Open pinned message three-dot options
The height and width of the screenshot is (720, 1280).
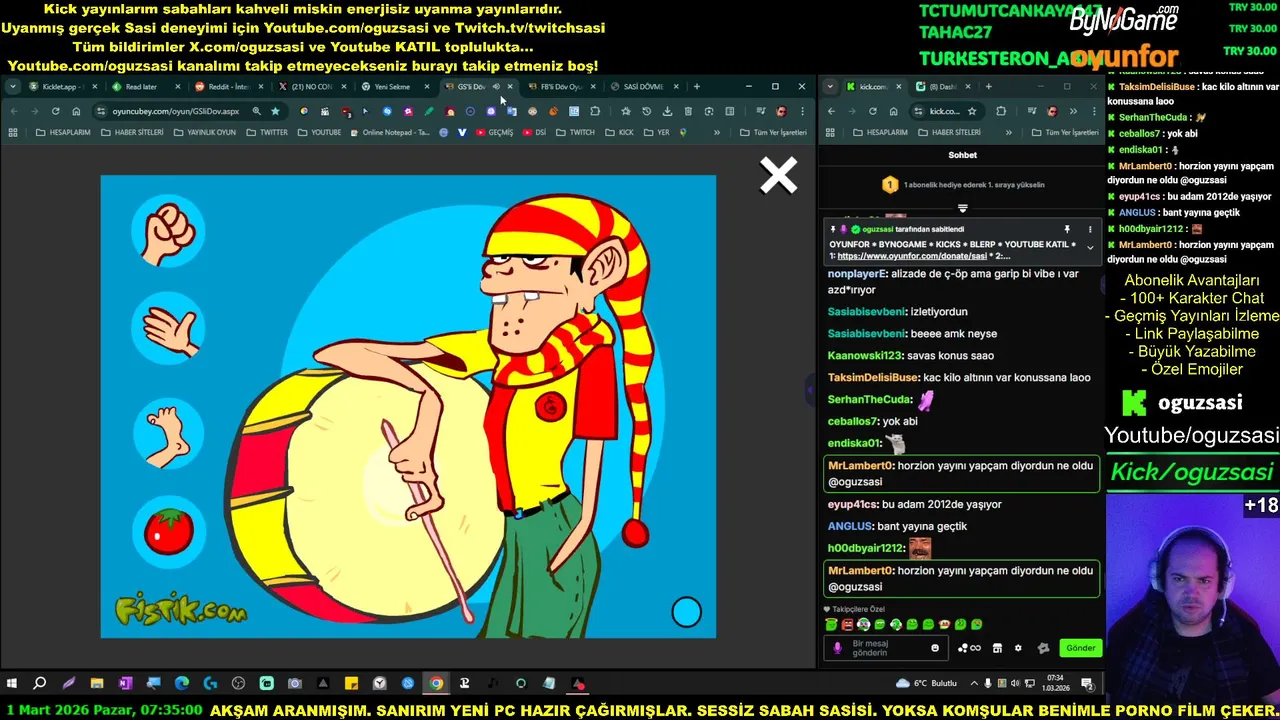click(1090, 229)
